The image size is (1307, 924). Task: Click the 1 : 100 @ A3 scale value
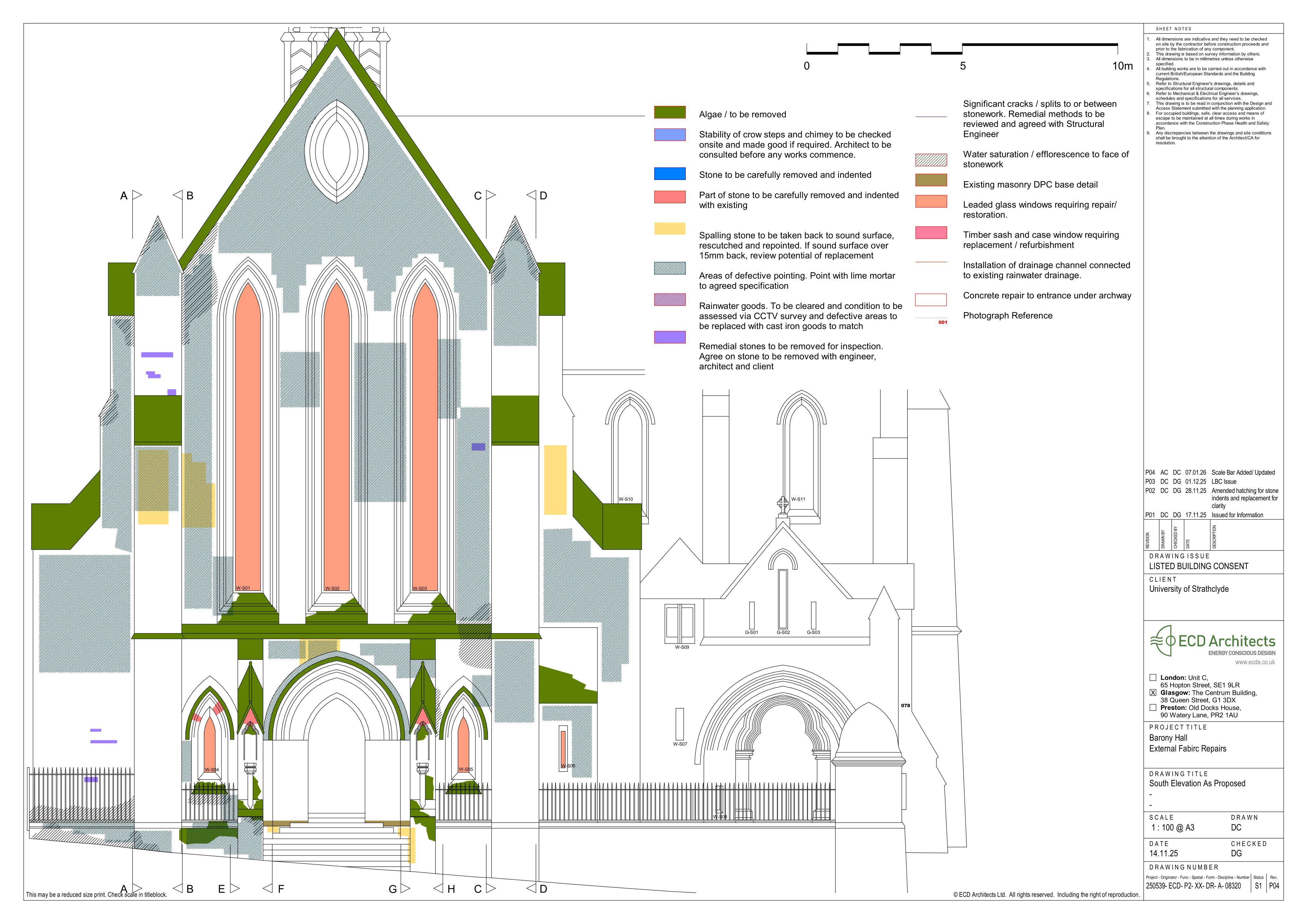[x=1173, y=828]
